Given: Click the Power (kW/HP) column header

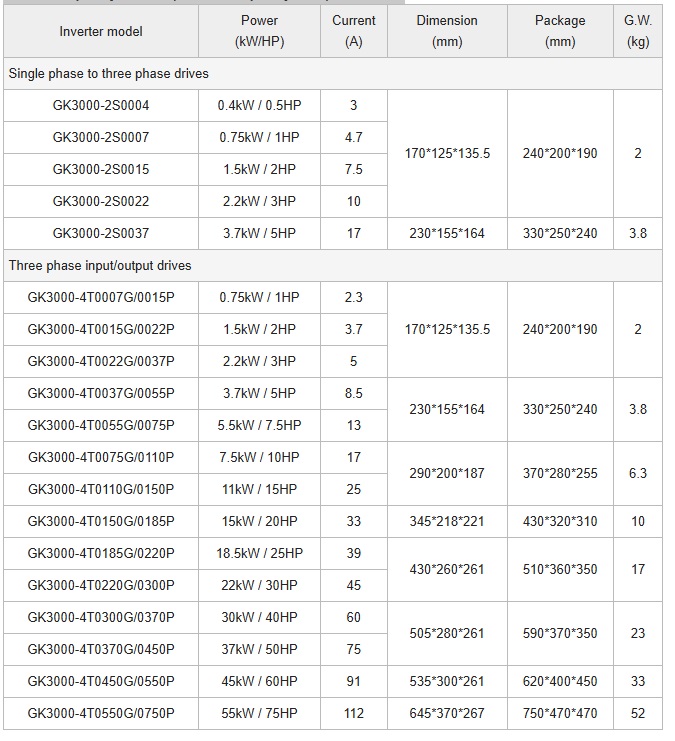Looking at the screenshot, I should pyautogui.click(x=259, y=31).
